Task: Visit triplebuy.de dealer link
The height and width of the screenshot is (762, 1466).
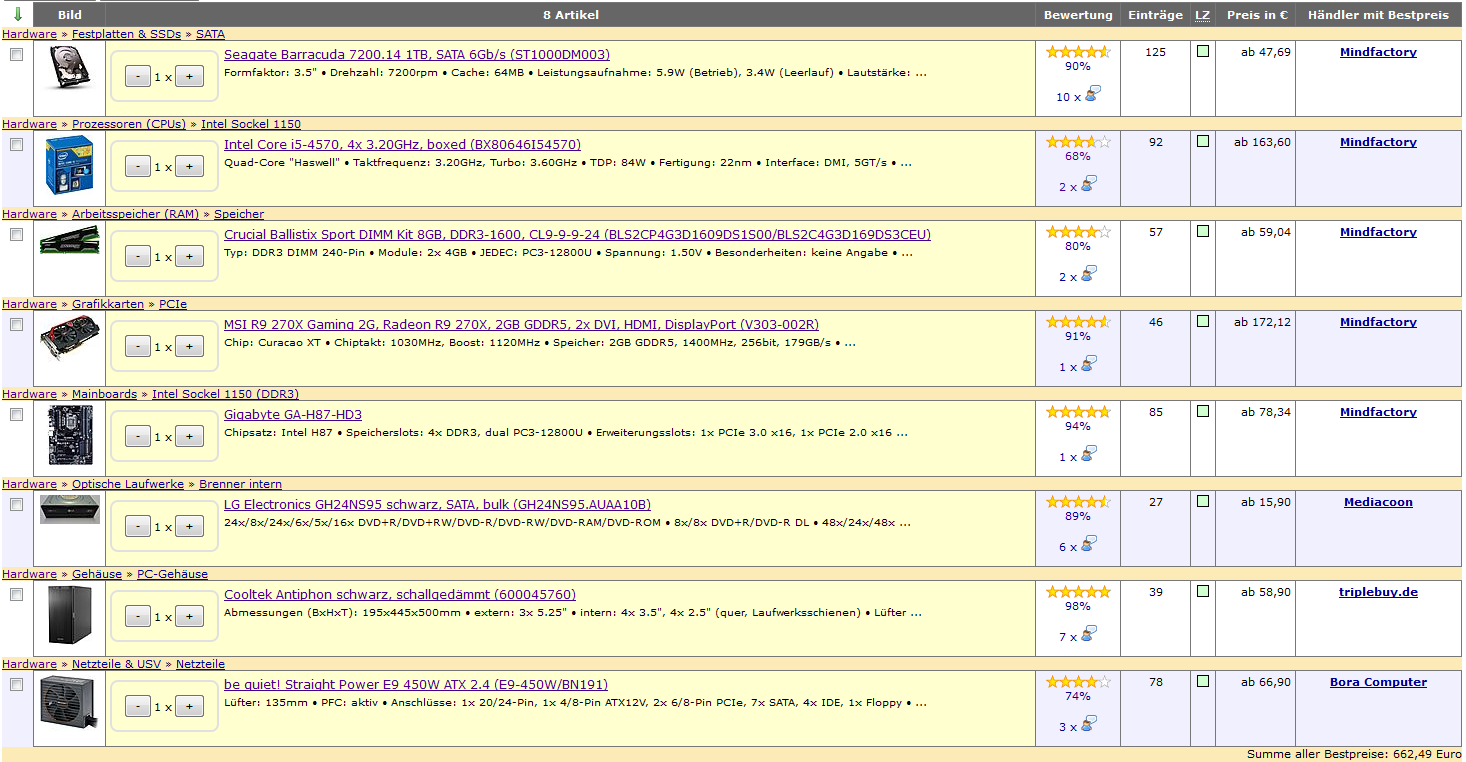Action: [x=1378, y=592]
